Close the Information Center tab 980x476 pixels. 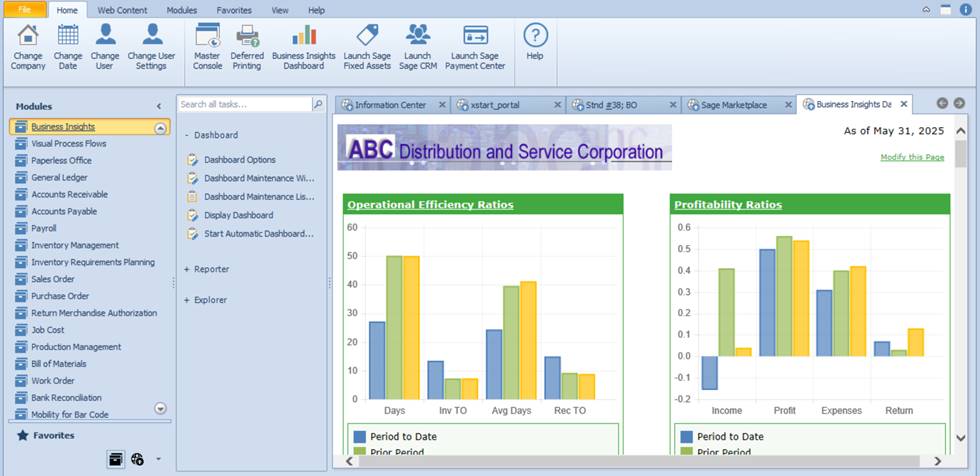click(x=442, y=105)
